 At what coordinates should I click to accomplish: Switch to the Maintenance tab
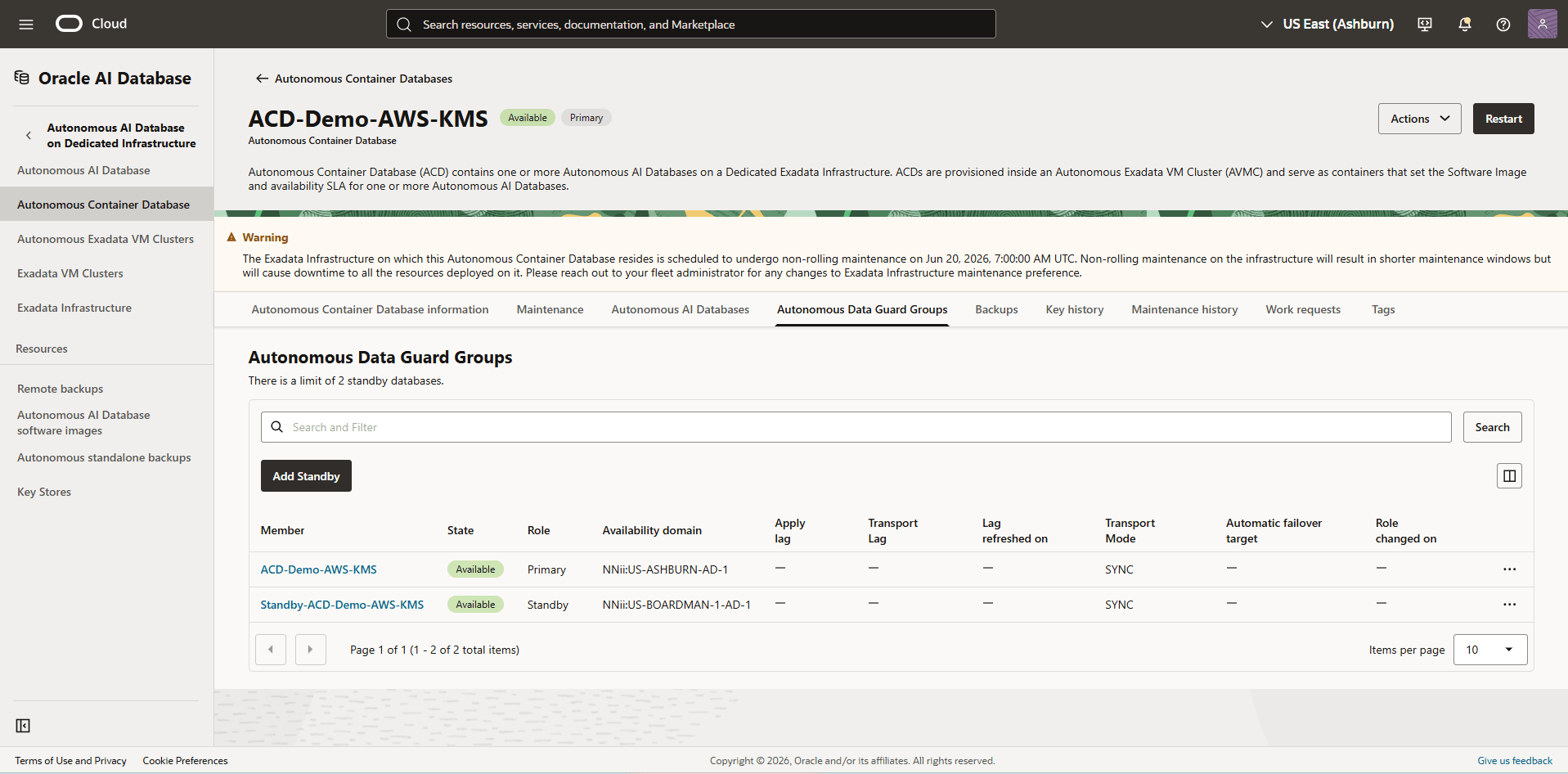point(550,309)
